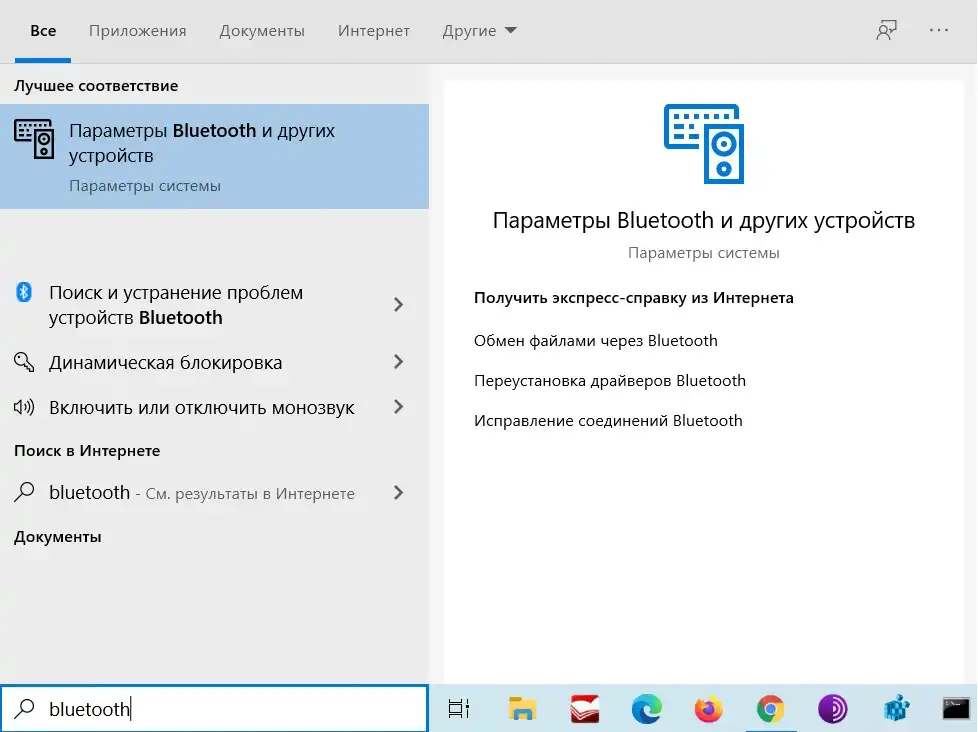
Task: Open Task View icon on taskbar
Action: (458, 708)
